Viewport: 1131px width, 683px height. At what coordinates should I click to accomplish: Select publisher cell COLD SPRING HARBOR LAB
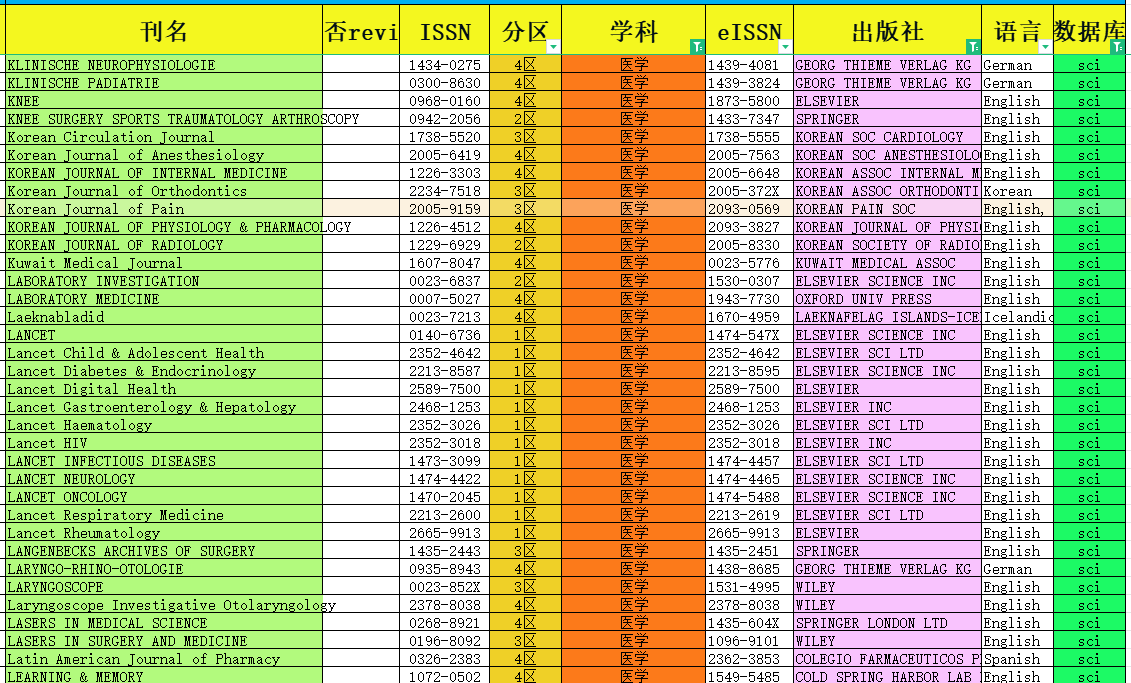[x=887, y=676]
